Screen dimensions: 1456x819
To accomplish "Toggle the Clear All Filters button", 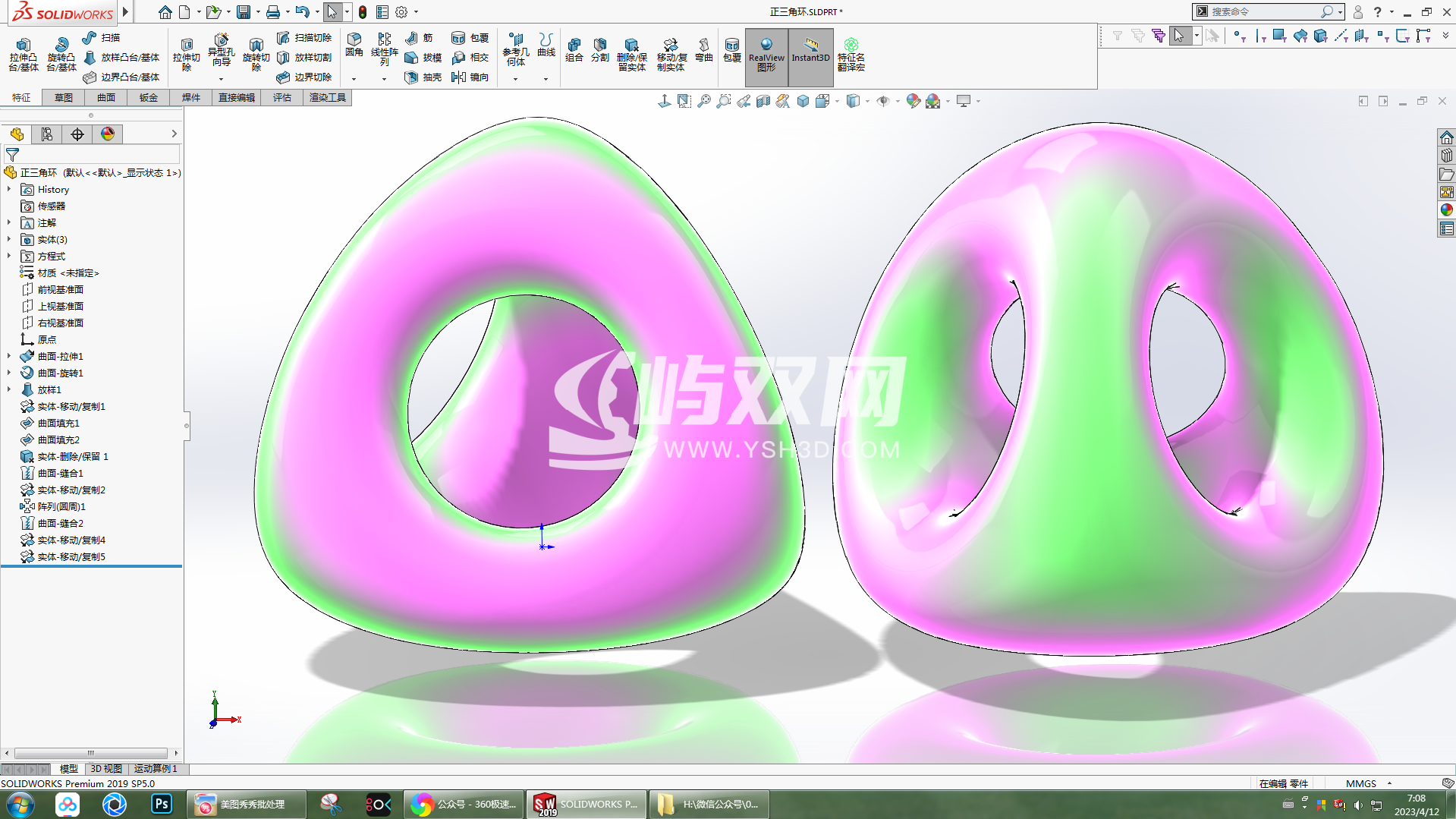I will (x=1137, y=36).
